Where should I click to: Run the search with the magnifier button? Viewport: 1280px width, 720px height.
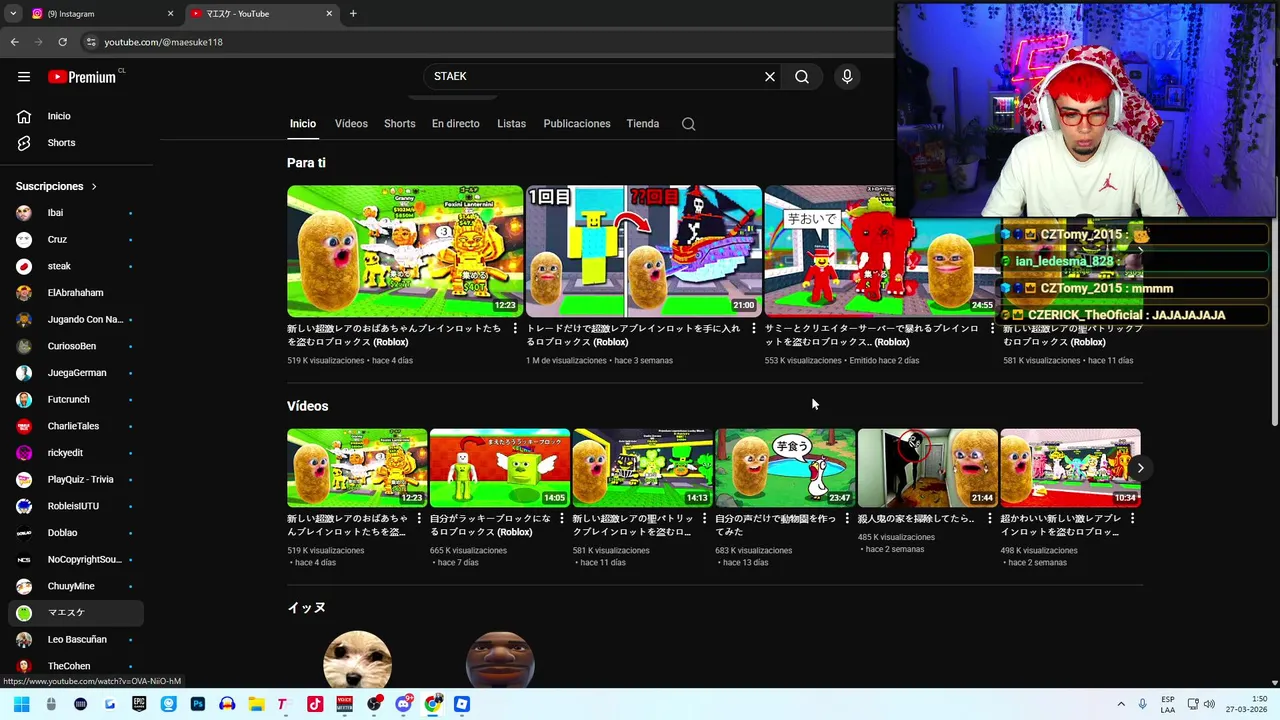click(802, 77)
